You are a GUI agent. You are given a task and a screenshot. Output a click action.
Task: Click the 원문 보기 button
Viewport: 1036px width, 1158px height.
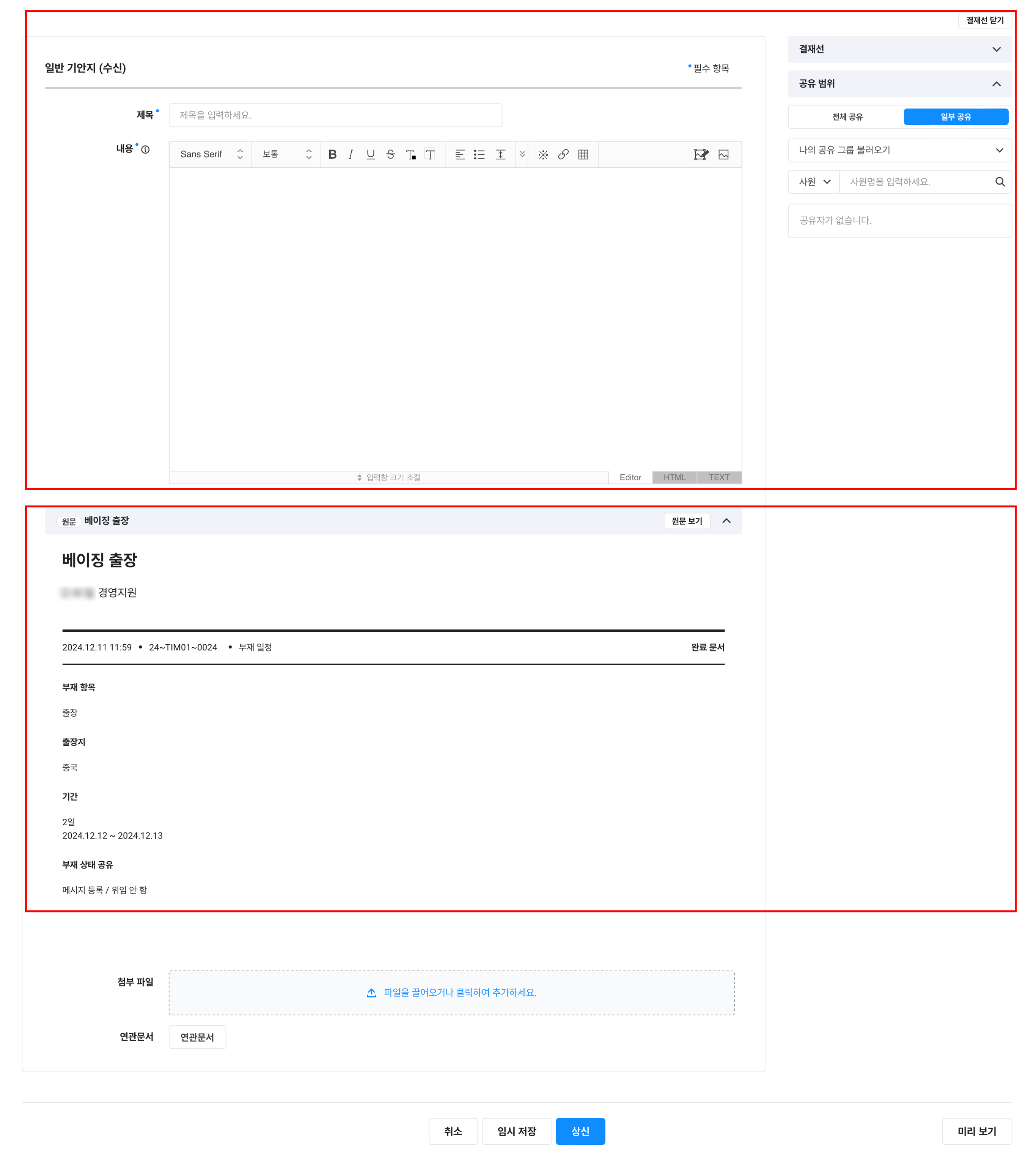click(x=687, y=521)
